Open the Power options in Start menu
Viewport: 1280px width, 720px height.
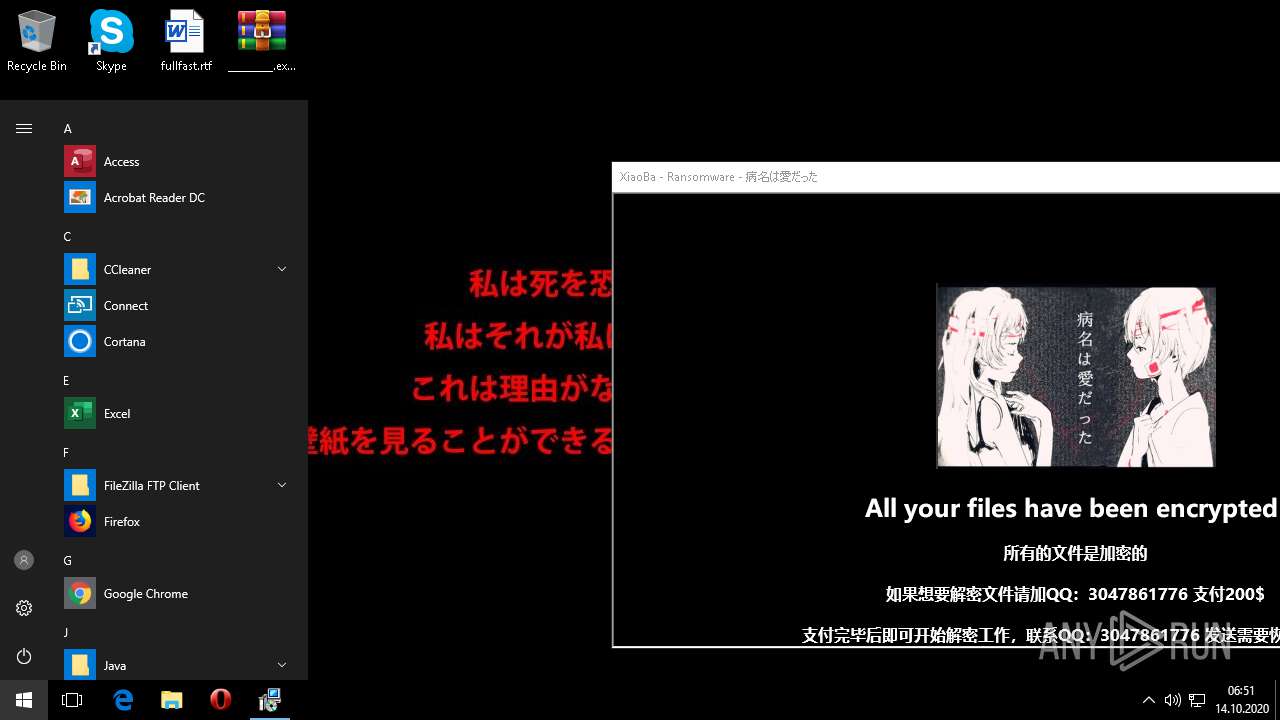click(24, 656)
